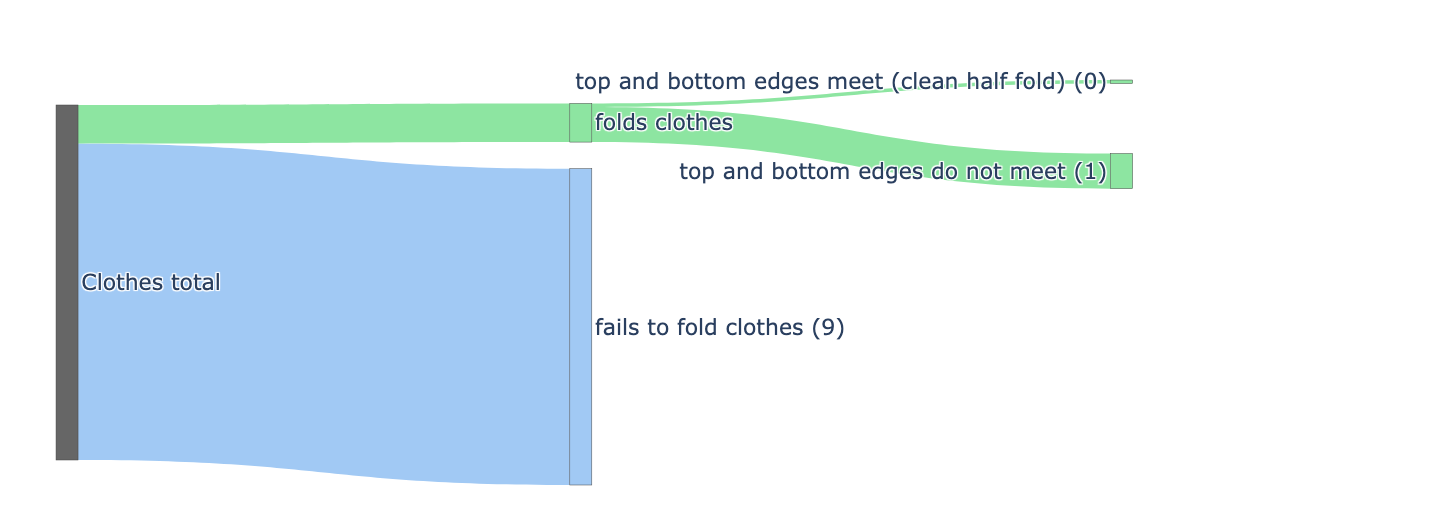
Task: Click the green "folds clothes" node rectangle
Action: click(x=580, y=123)
